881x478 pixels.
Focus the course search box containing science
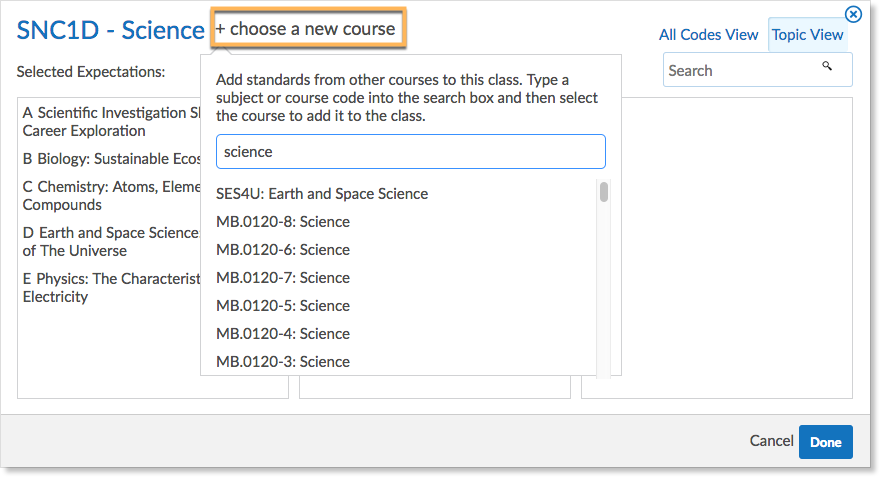(x=411, y=152)
